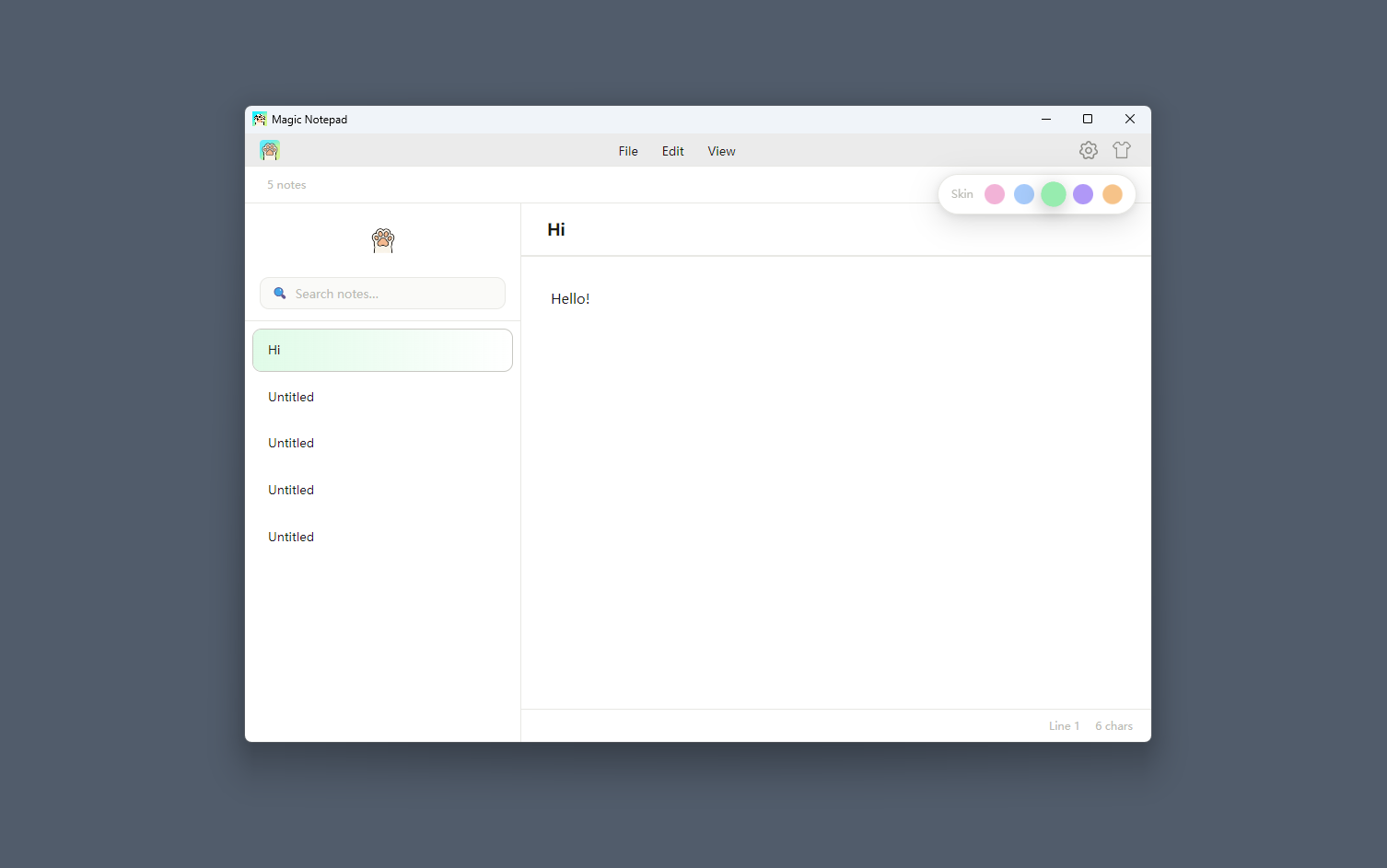Open the View menu
The width and height of the screenshot is (1387, 868).
click(x=722, y=151)
